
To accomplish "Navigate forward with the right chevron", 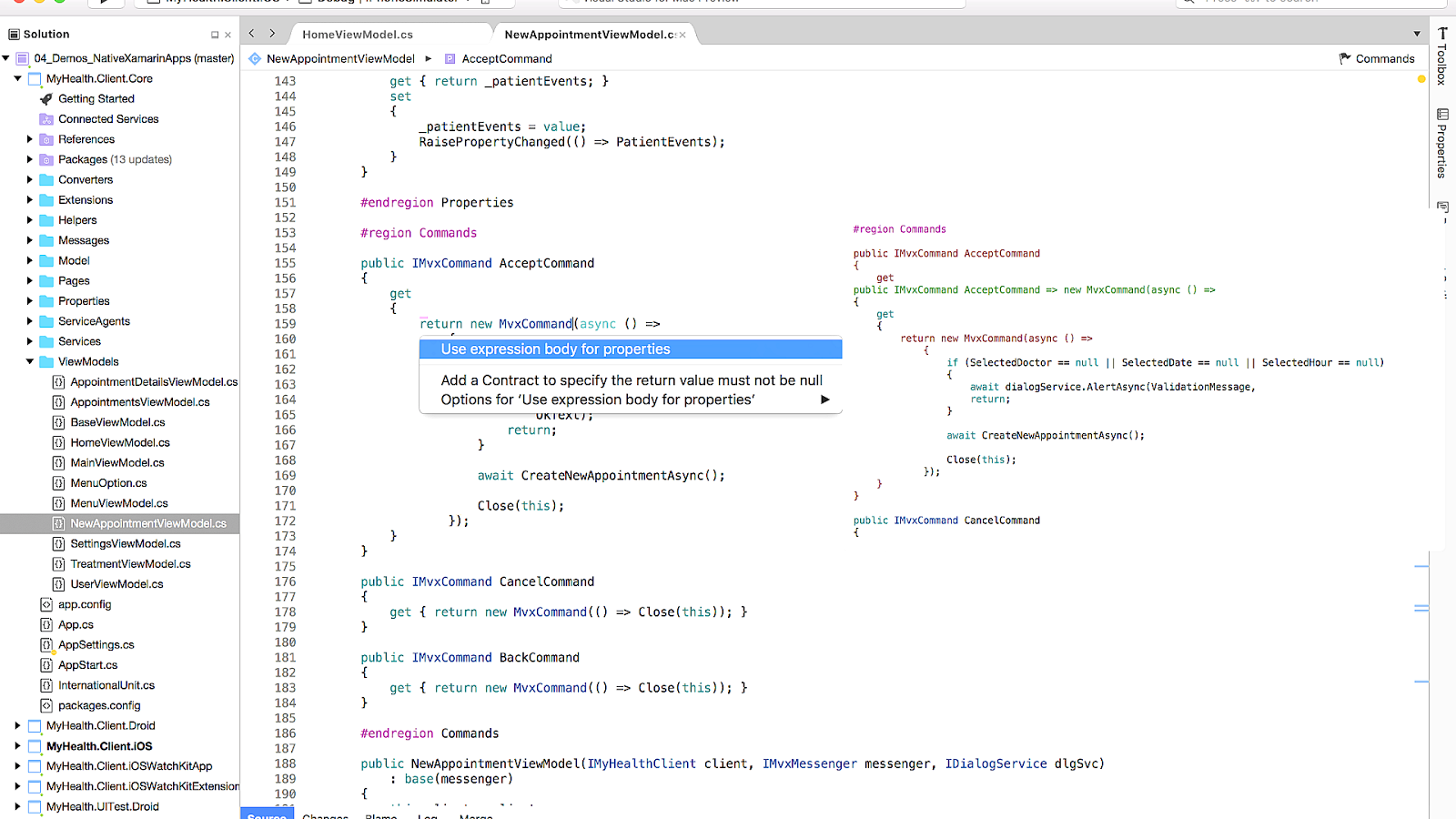I will pos(272,34).
